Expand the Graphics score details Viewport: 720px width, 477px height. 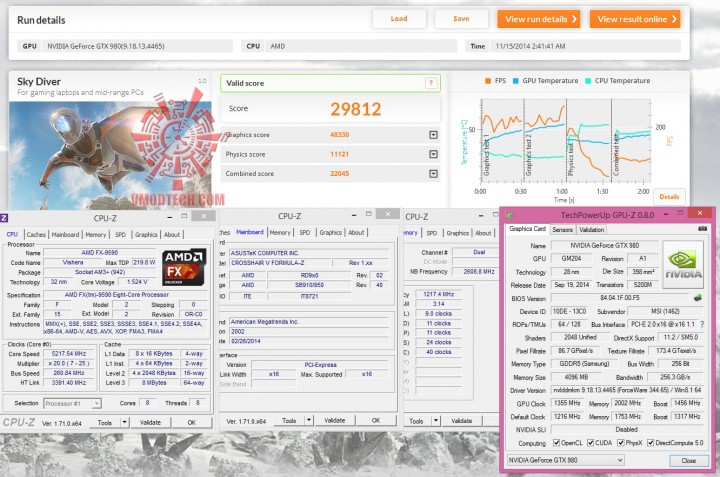(433, 135)
